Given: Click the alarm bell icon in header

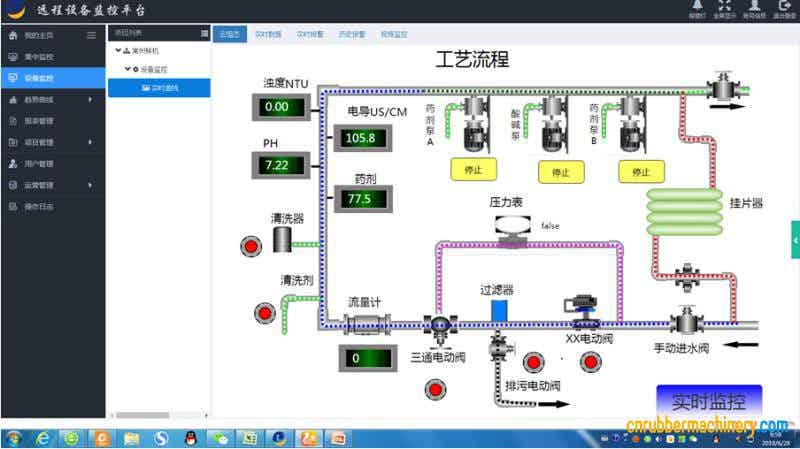Looking at the screenshot, I should point(697,6).
